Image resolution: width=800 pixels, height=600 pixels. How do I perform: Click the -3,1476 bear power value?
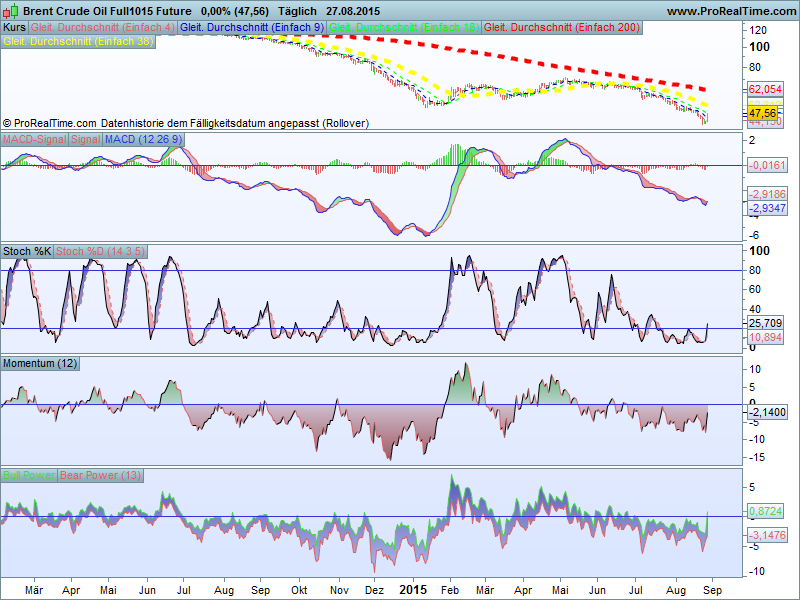[x=768, y=535]
